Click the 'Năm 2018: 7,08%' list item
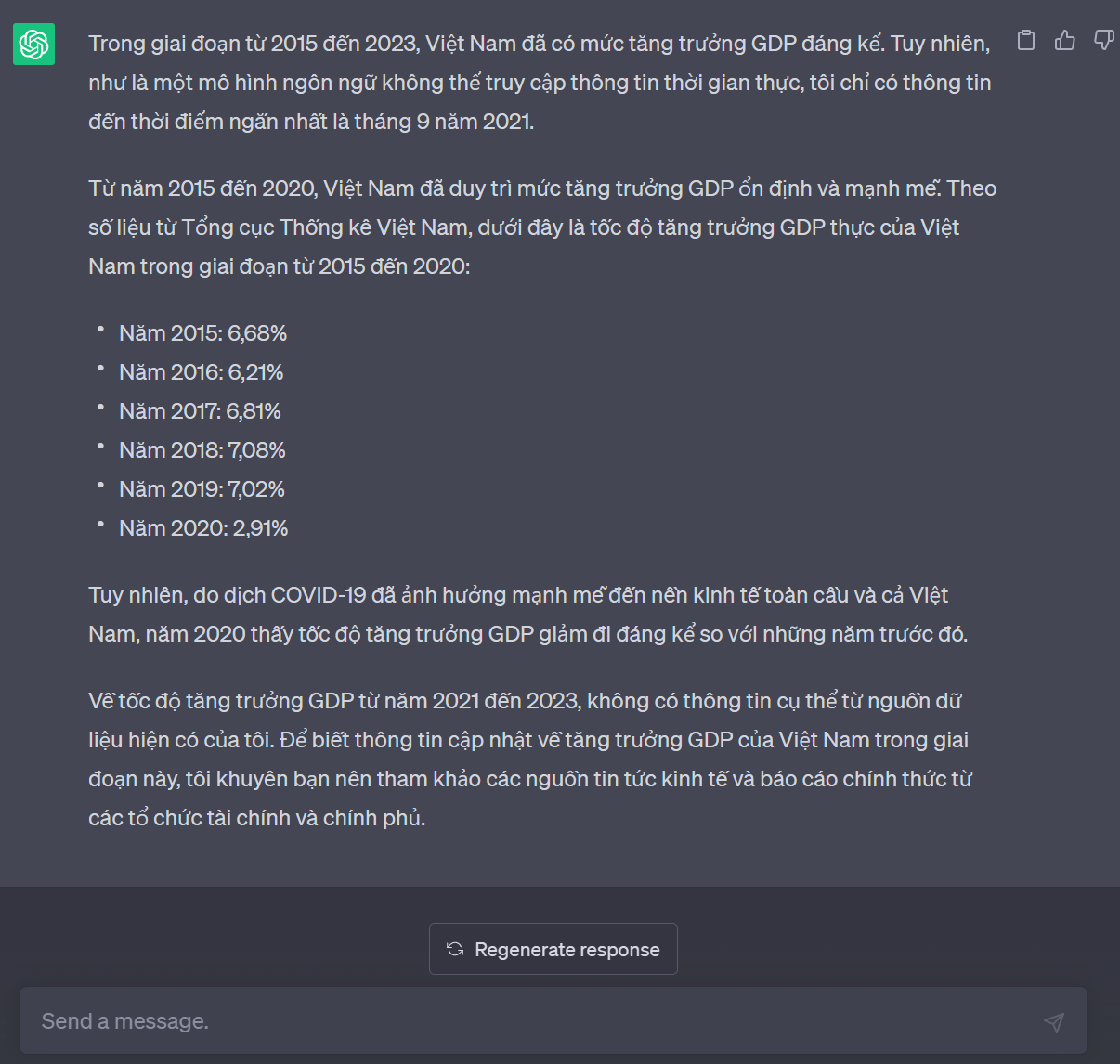 202,450
